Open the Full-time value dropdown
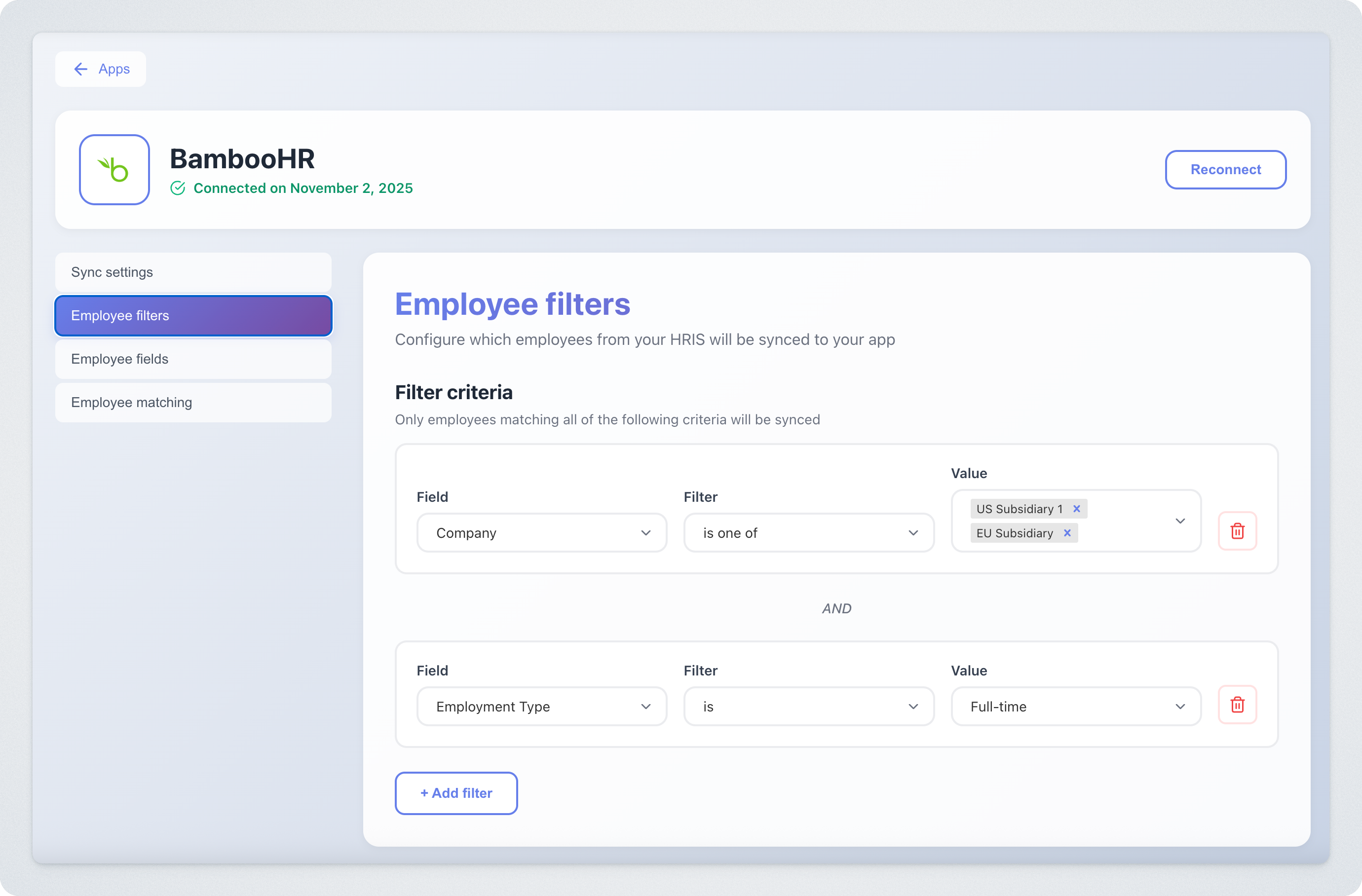1362x896 pixels. click(1075, 707)
